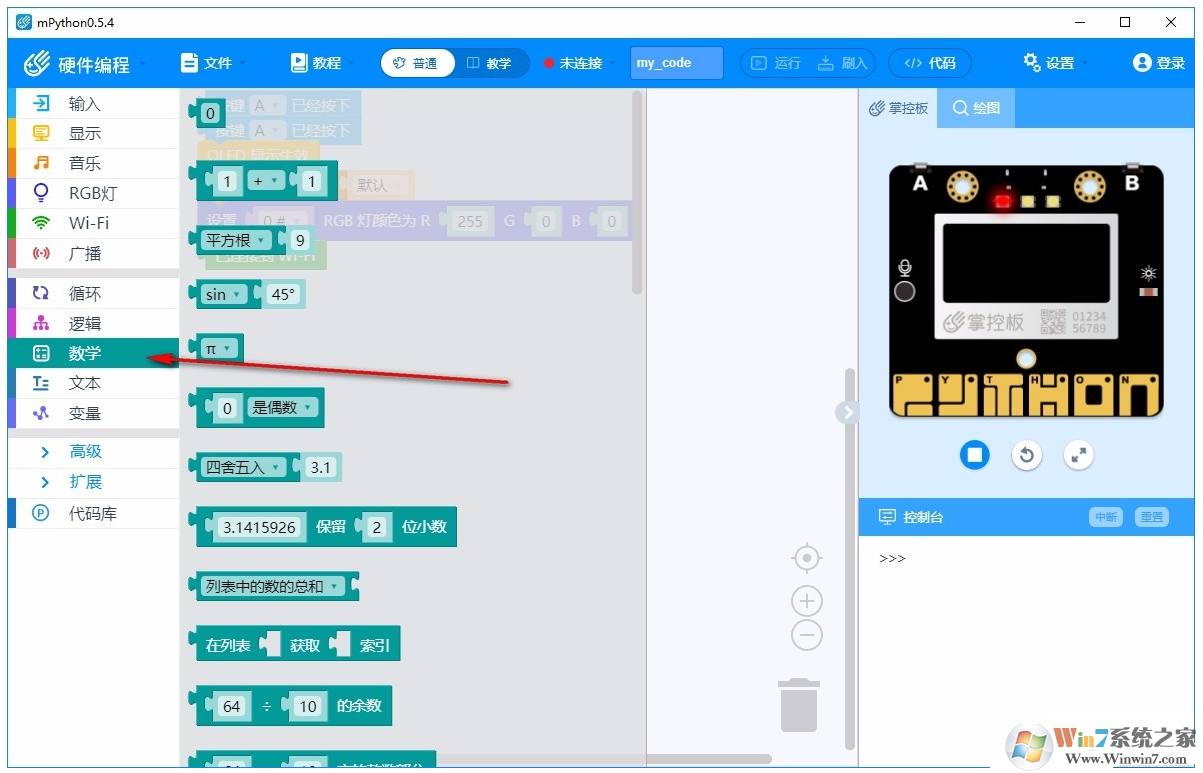Stay on the 掌控板 simulator tab

pos(898,108)
